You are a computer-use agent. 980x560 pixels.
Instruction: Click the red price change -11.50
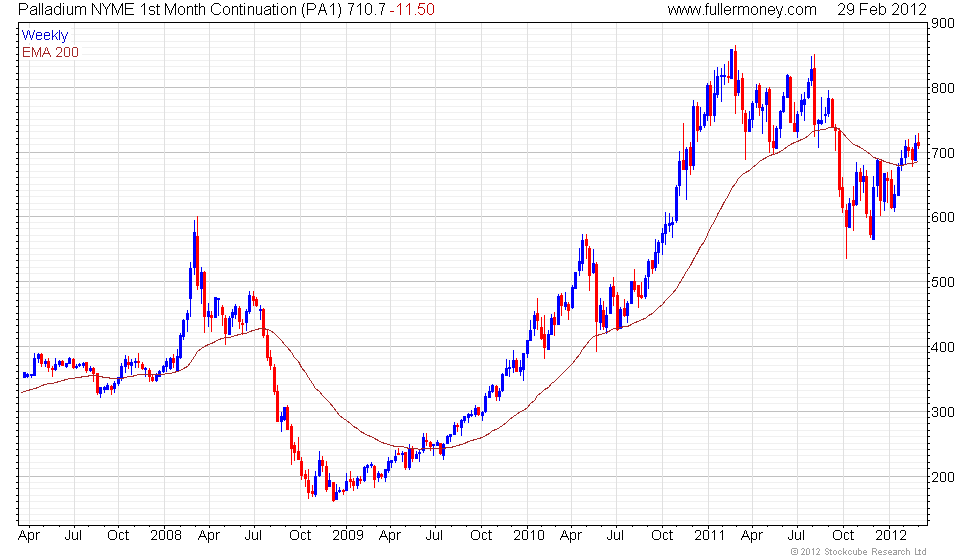(x=412, y=9)
